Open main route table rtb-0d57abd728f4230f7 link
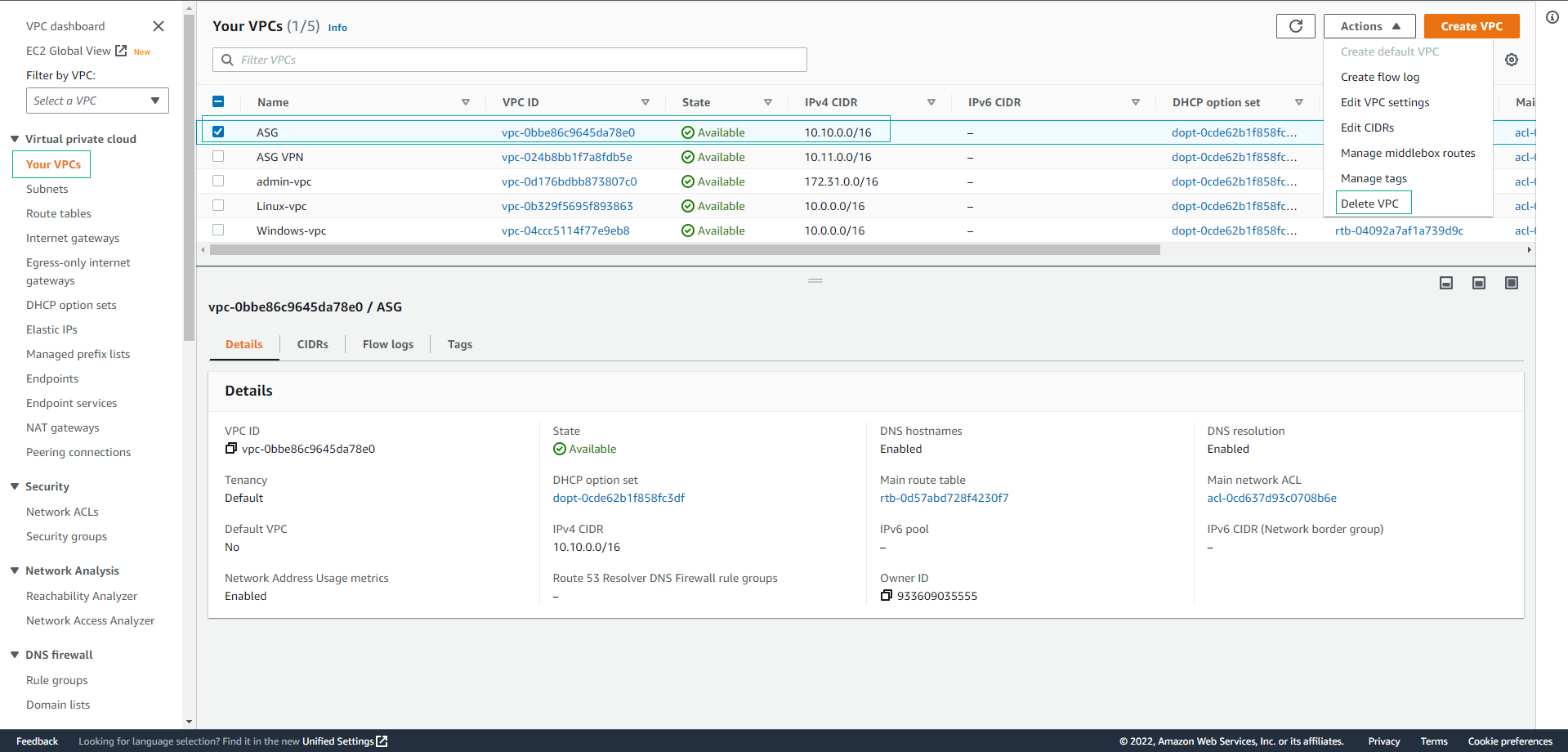 click(x=944, y=498)
